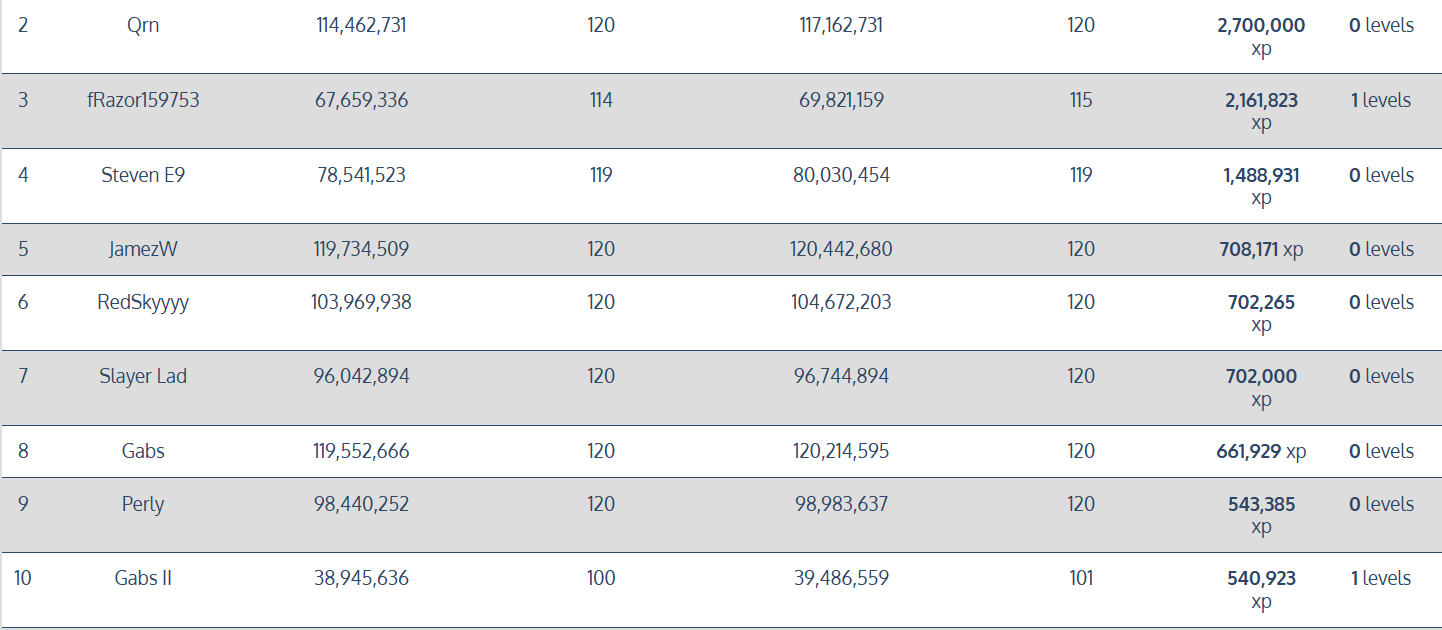Select the Perly player name
Image resolution: width=1442 pixels, height=630 pixels.
(143, 504)
